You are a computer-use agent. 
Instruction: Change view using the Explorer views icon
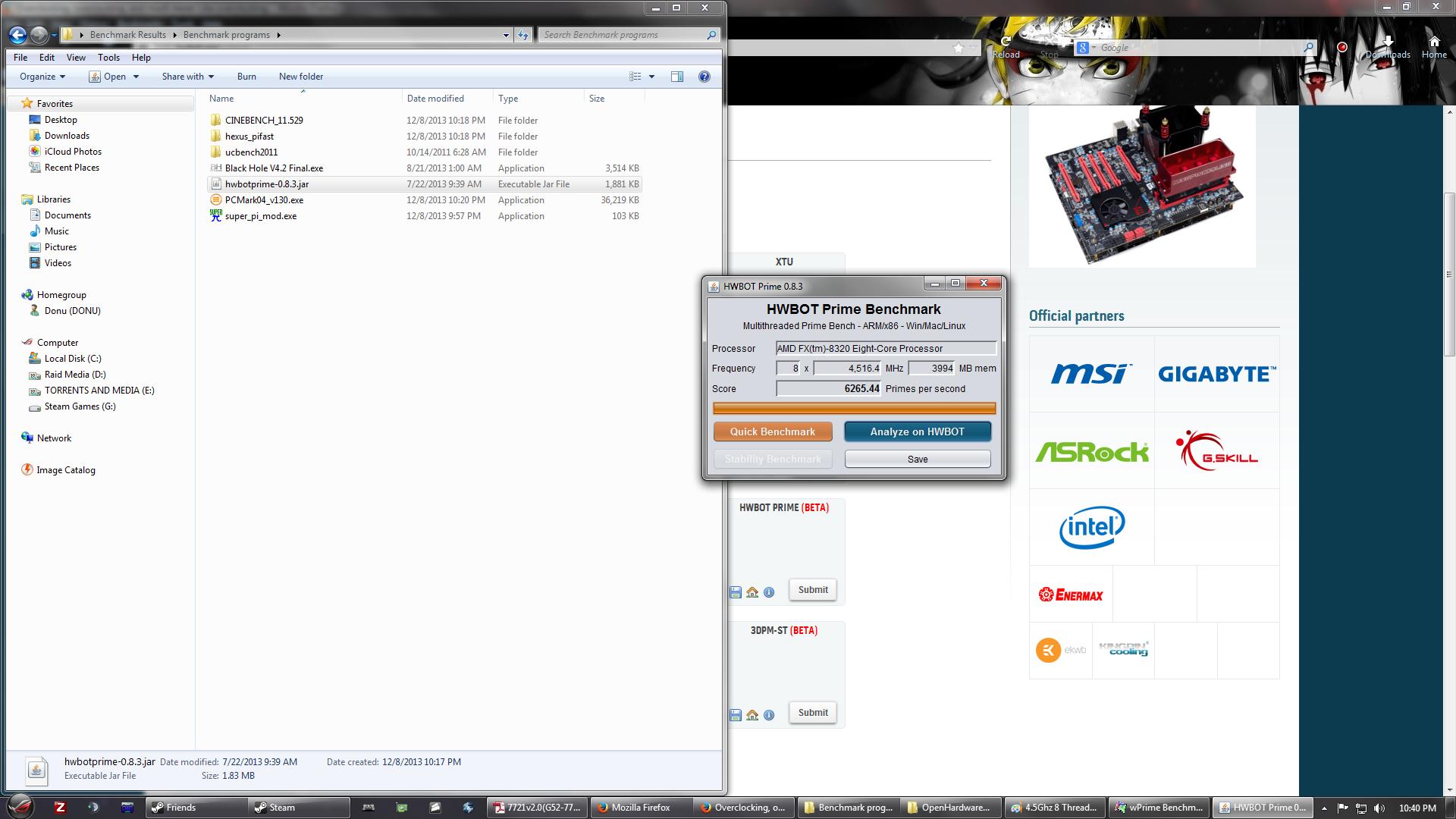coord(635,77)
